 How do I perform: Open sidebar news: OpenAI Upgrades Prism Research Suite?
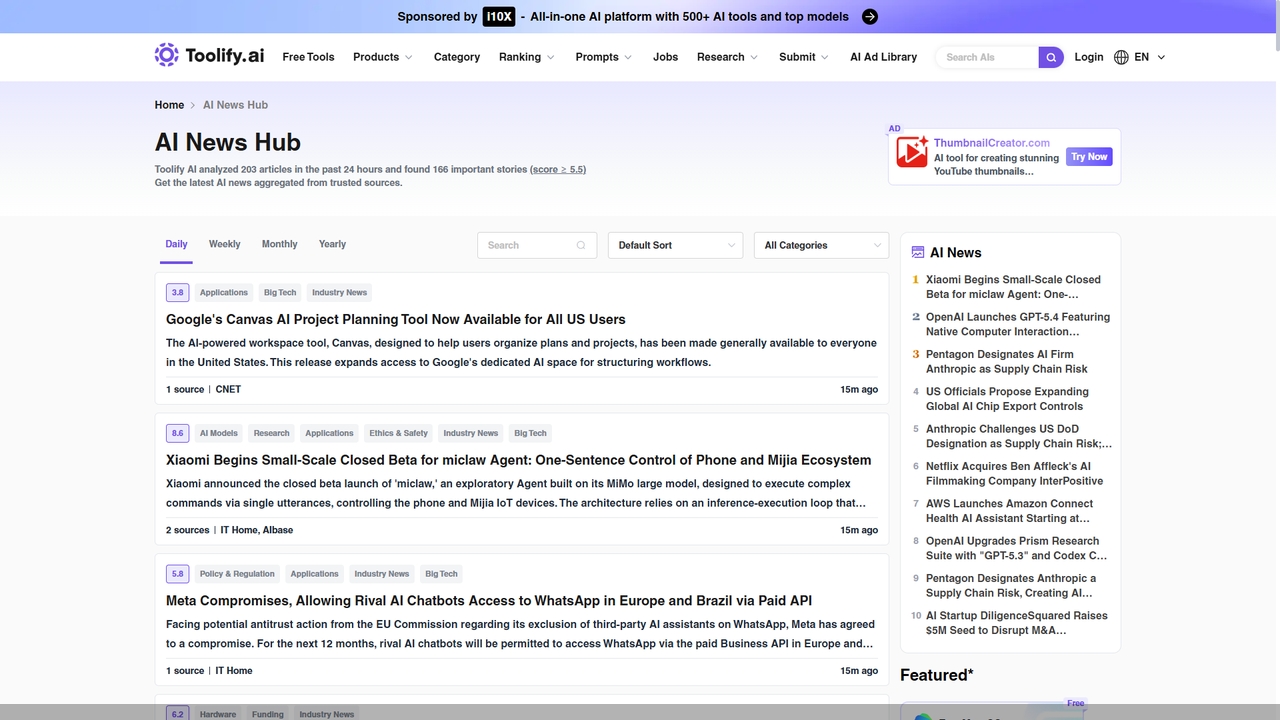[x=1016, y=548]
